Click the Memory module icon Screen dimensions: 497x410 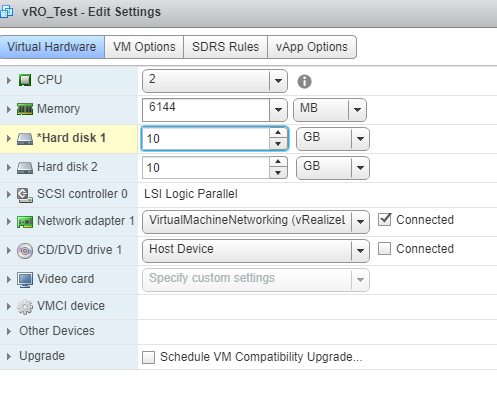pyautogui.click(x=25, y=109)
